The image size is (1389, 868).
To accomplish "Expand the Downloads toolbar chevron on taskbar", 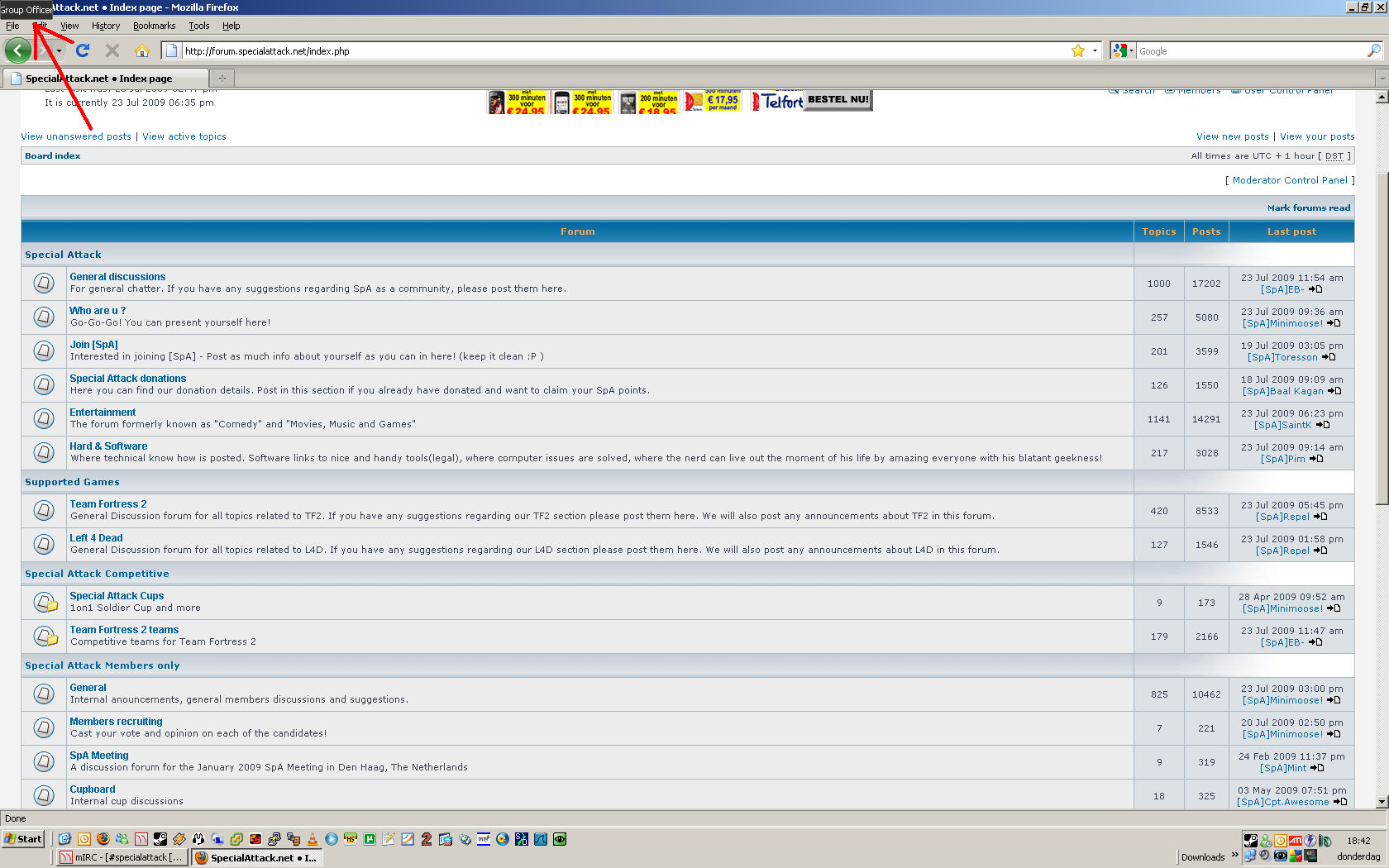I will coord(1235,855).
